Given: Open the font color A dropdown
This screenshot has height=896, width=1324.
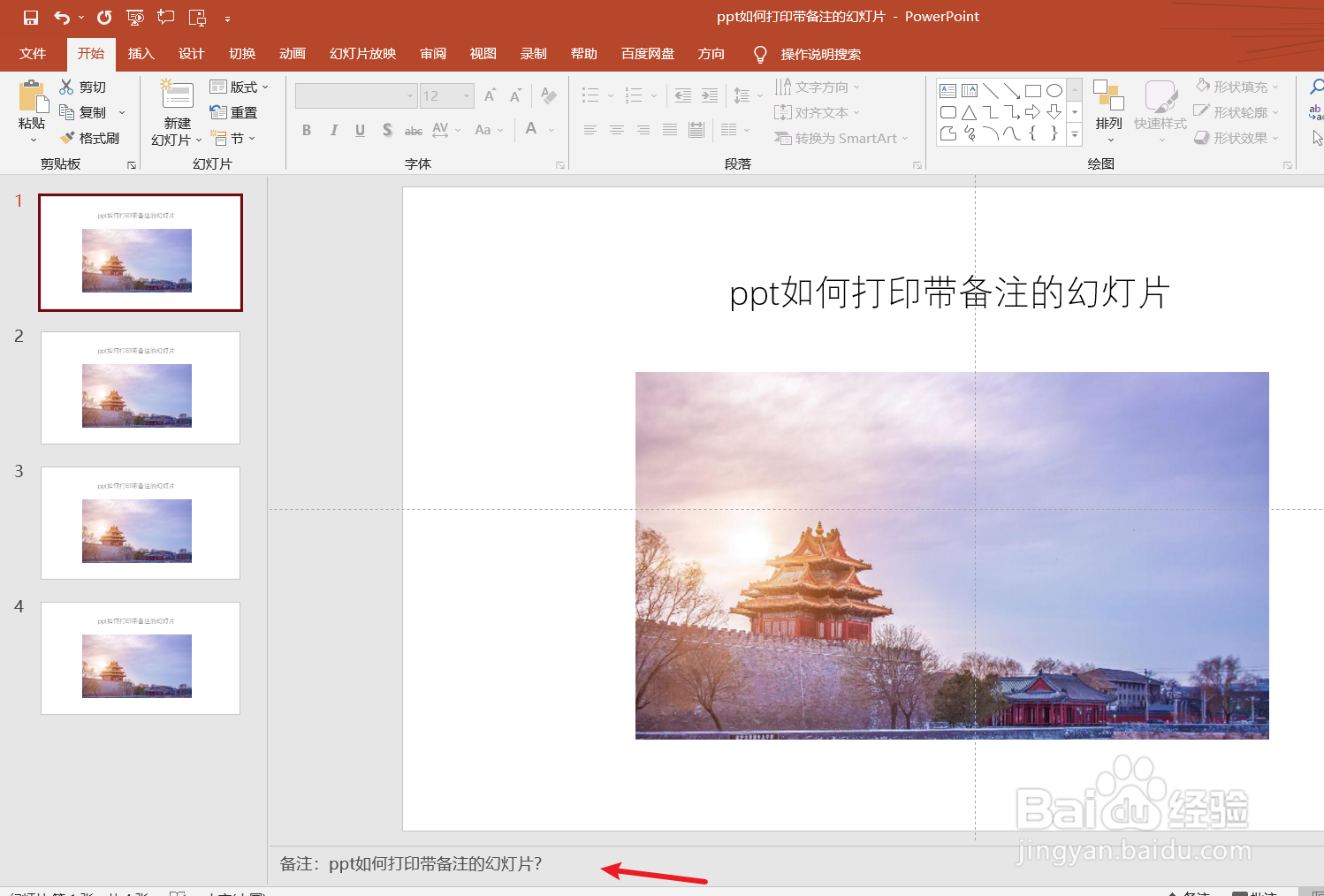Looking at the screenshot, I should [x=552, y=130].
